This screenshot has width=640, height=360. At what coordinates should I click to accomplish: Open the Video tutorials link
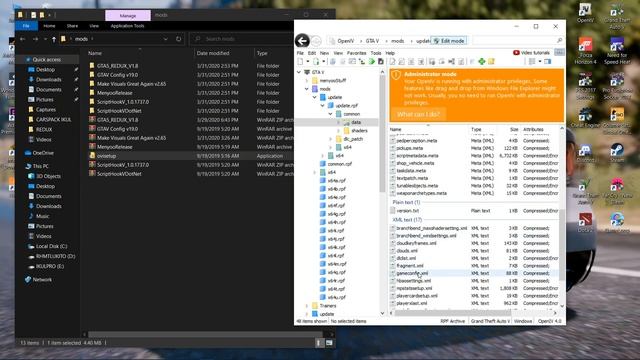coord(531,53)
